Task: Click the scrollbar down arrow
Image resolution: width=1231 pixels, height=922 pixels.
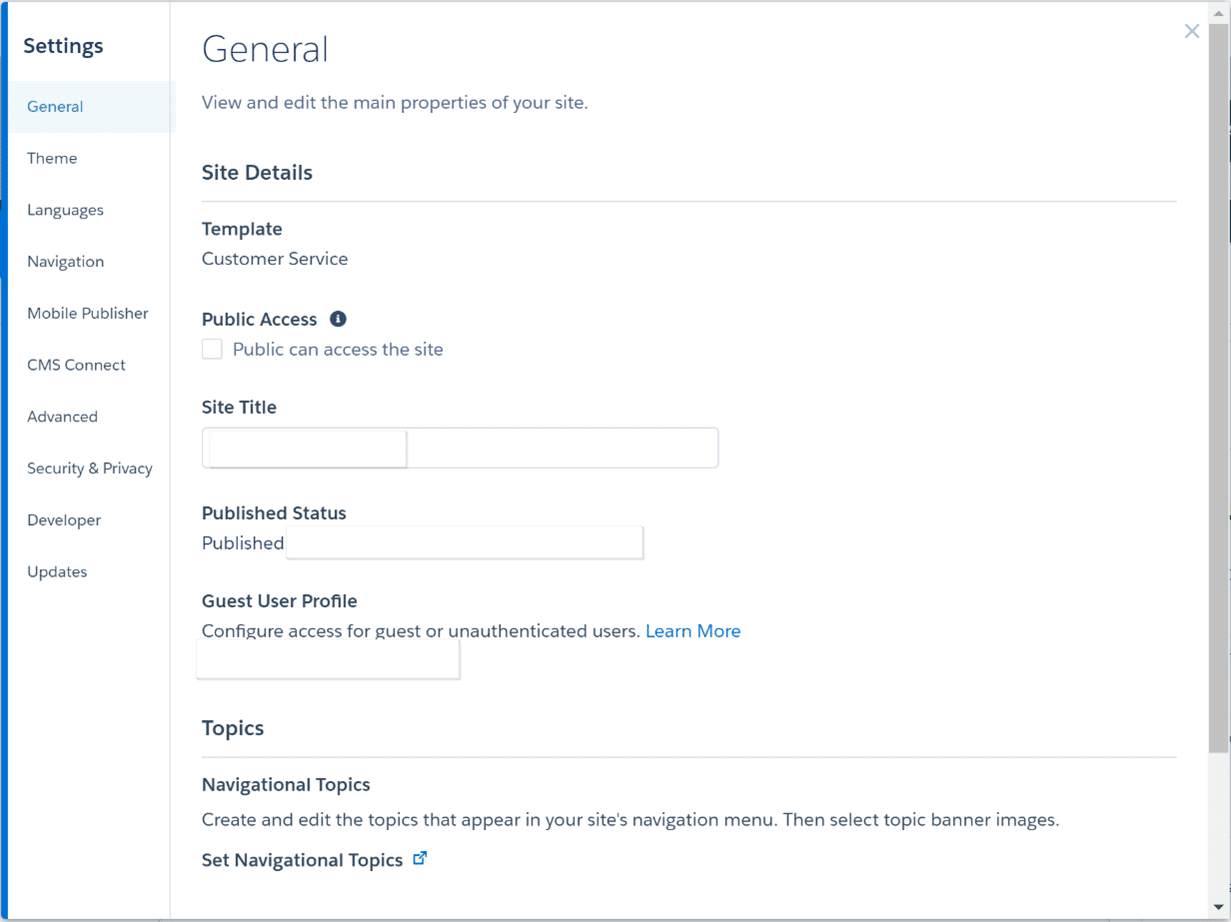Action: (x=1218, y=907)
